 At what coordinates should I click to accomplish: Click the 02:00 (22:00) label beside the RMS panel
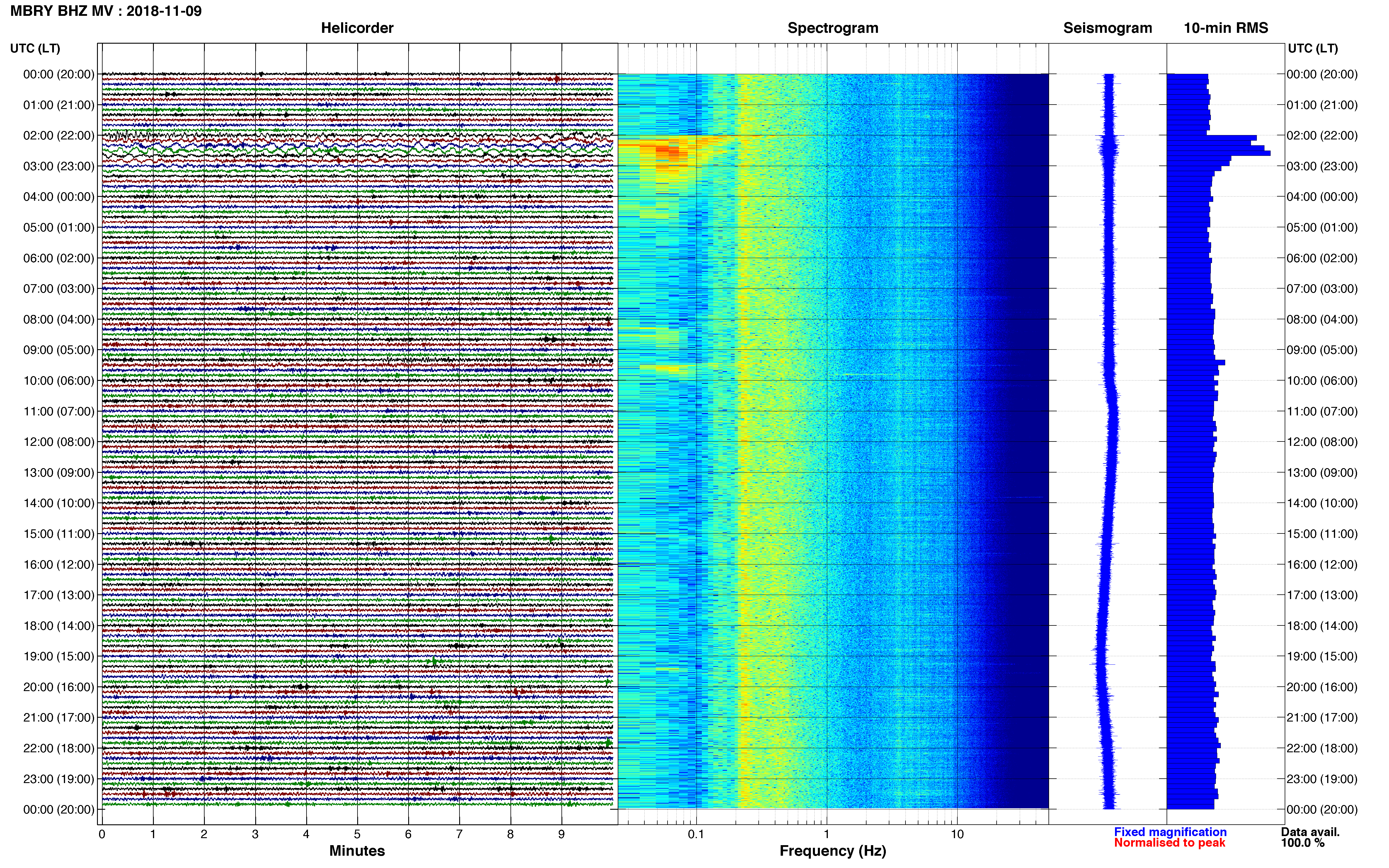coord(1322,135)
